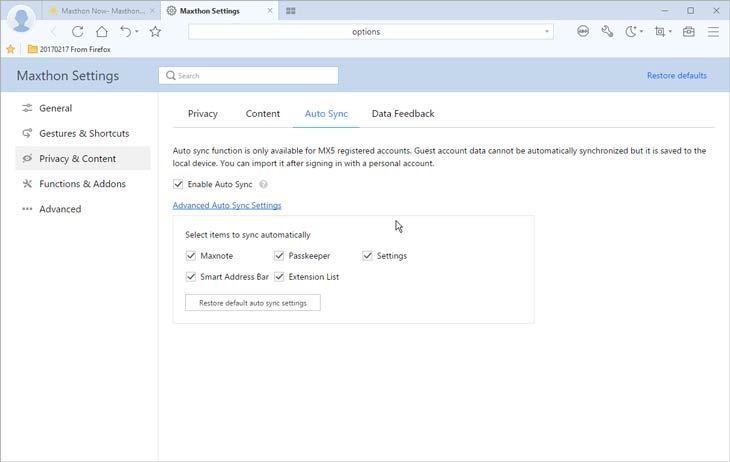Switch to the Privacy tab
730x462 pixels.
point(203,114)
